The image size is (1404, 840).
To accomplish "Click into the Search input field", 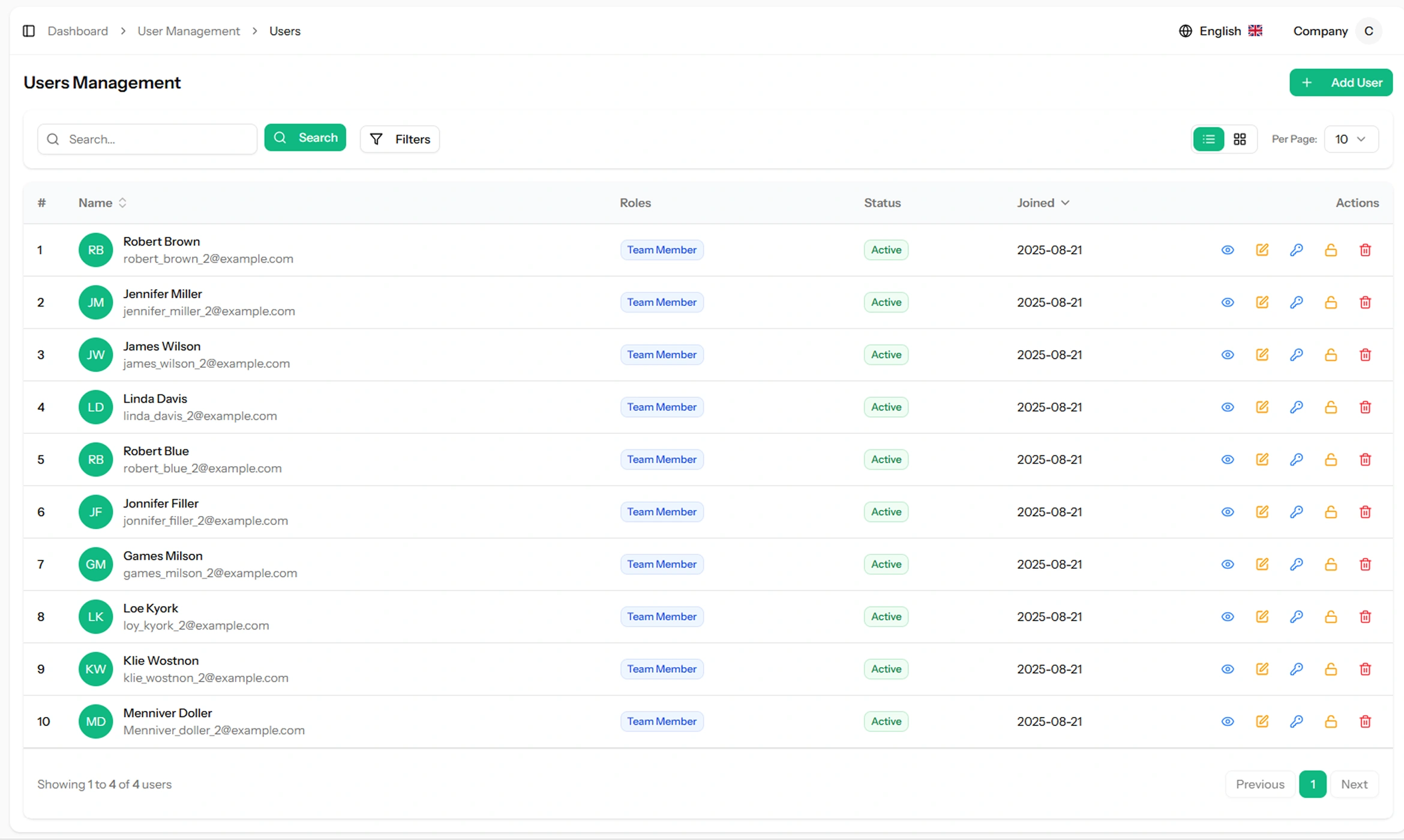I will pos(156,139).
